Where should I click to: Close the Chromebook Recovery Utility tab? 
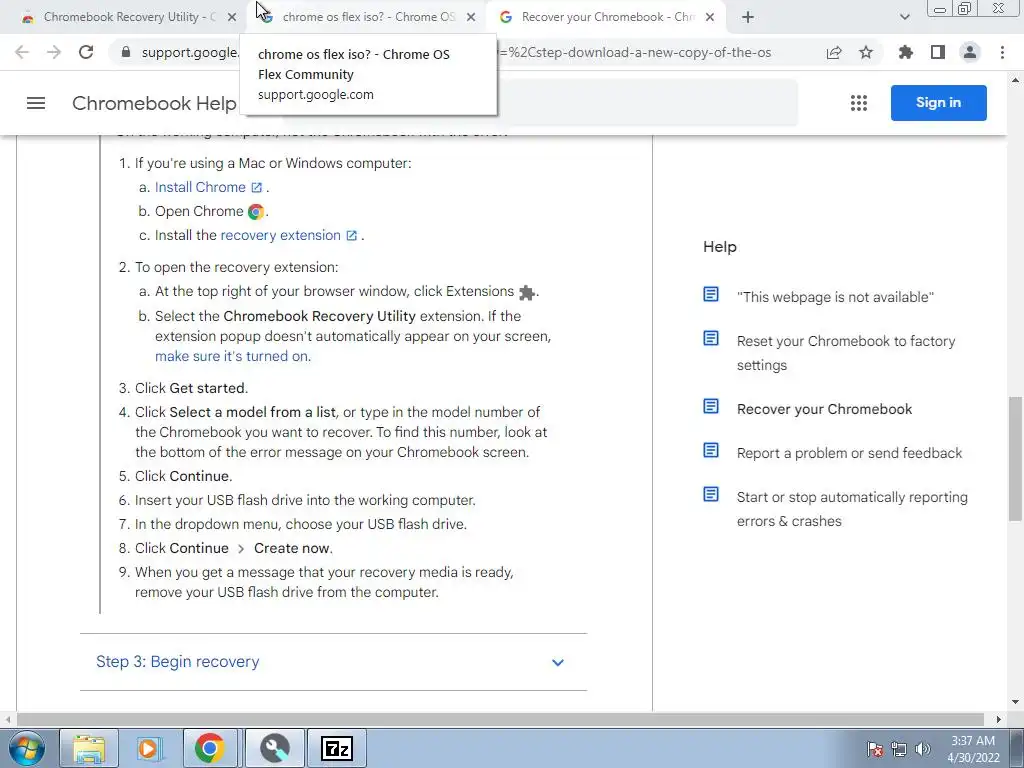pos(232,18)
